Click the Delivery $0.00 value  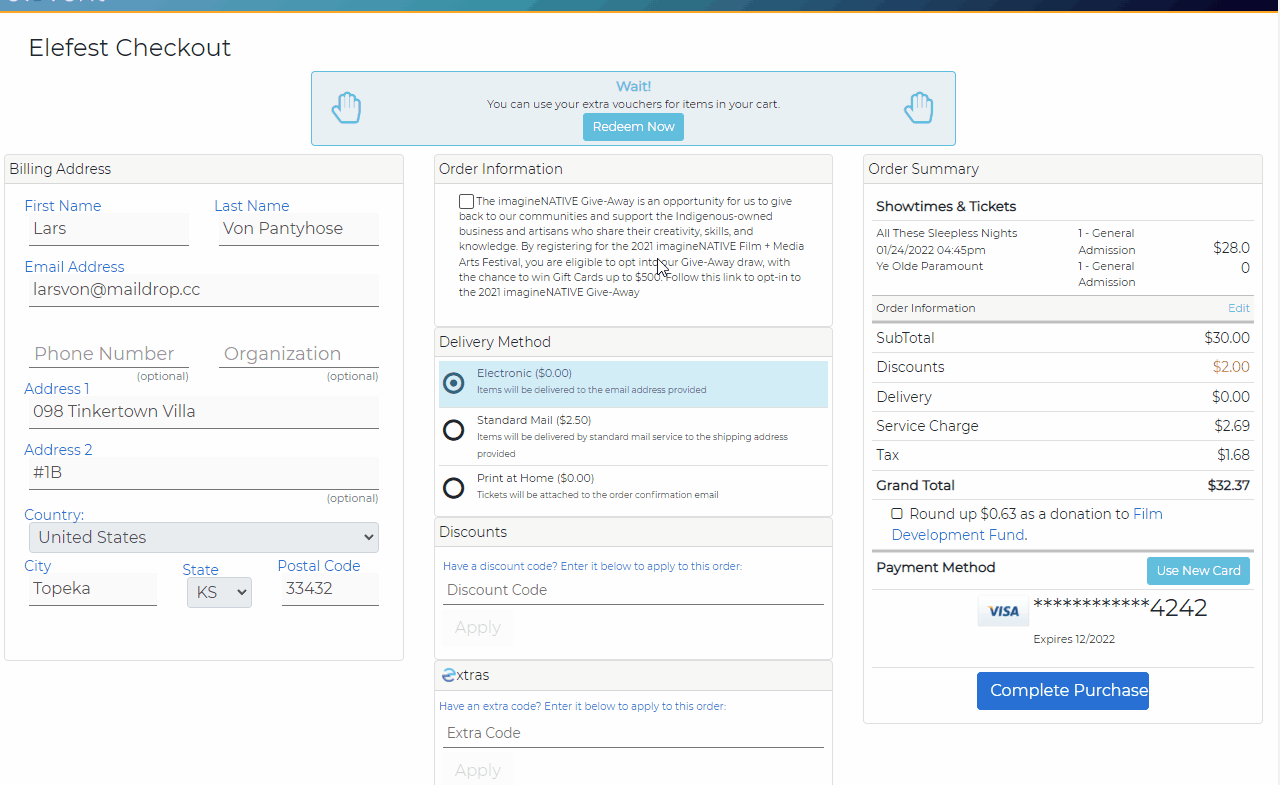pyautogui.click(x=1231, y=397)
